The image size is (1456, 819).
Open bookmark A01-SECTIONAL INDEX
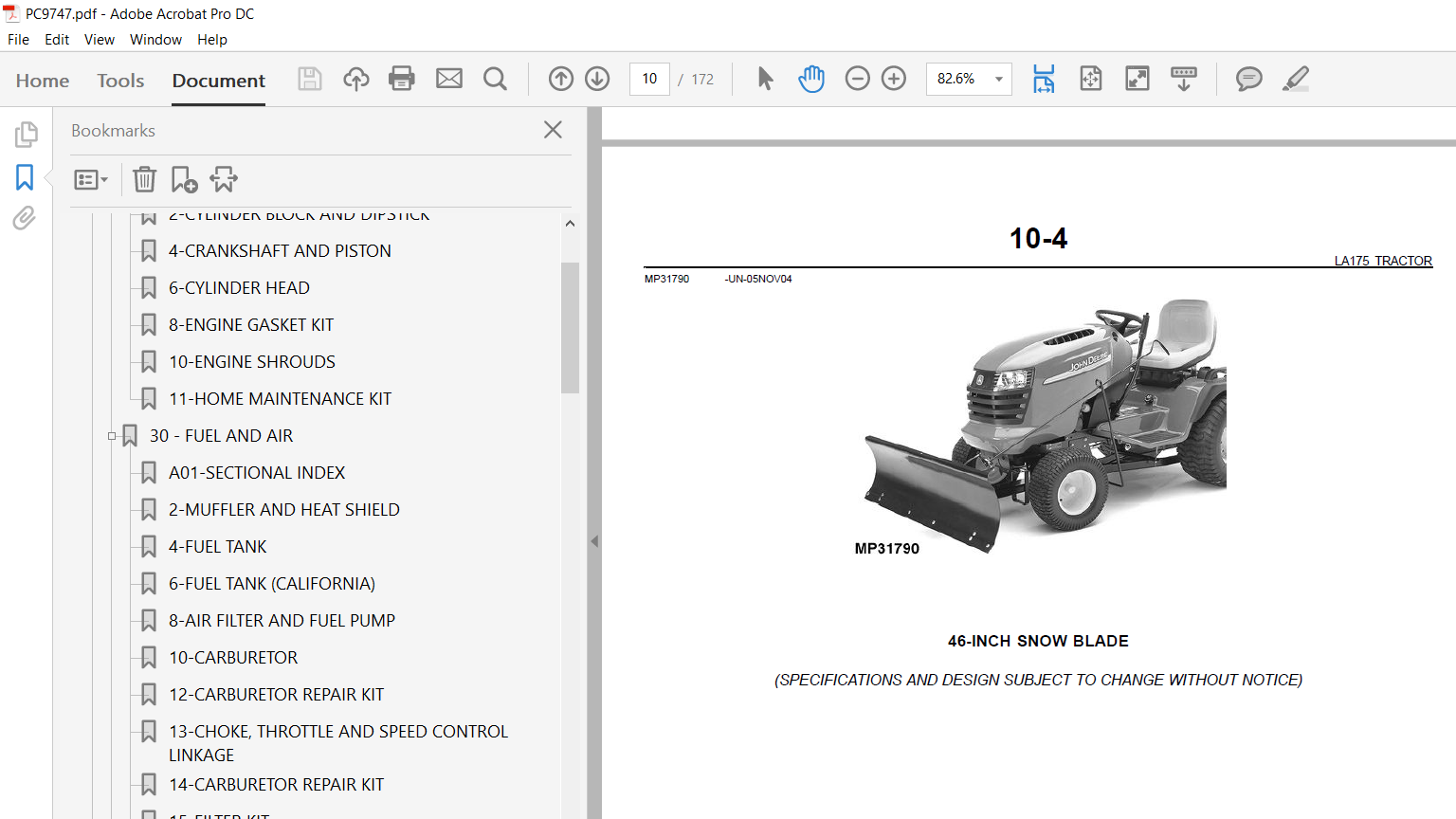pyautogui.click(x=257, y=473)
